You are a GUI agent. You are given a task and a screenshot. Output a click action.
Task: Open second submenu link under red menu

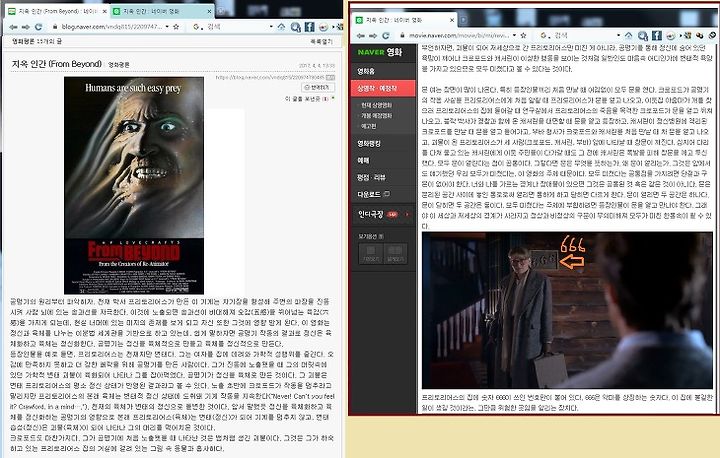pyautogui.click(x=376, y=115)
